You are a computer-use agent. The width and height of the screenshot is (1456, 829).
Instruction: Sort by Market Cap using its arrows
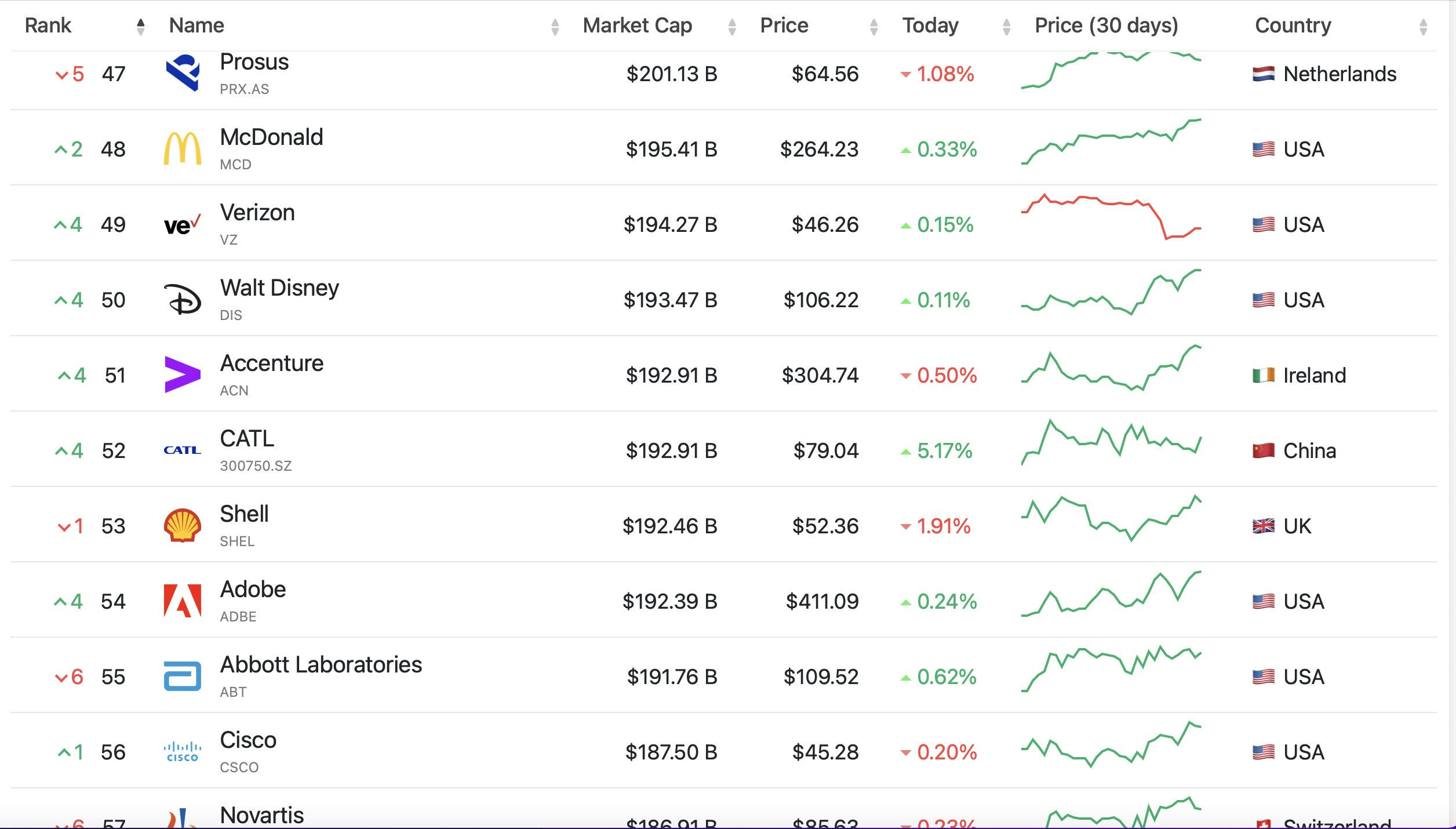(x=732, y=26)
